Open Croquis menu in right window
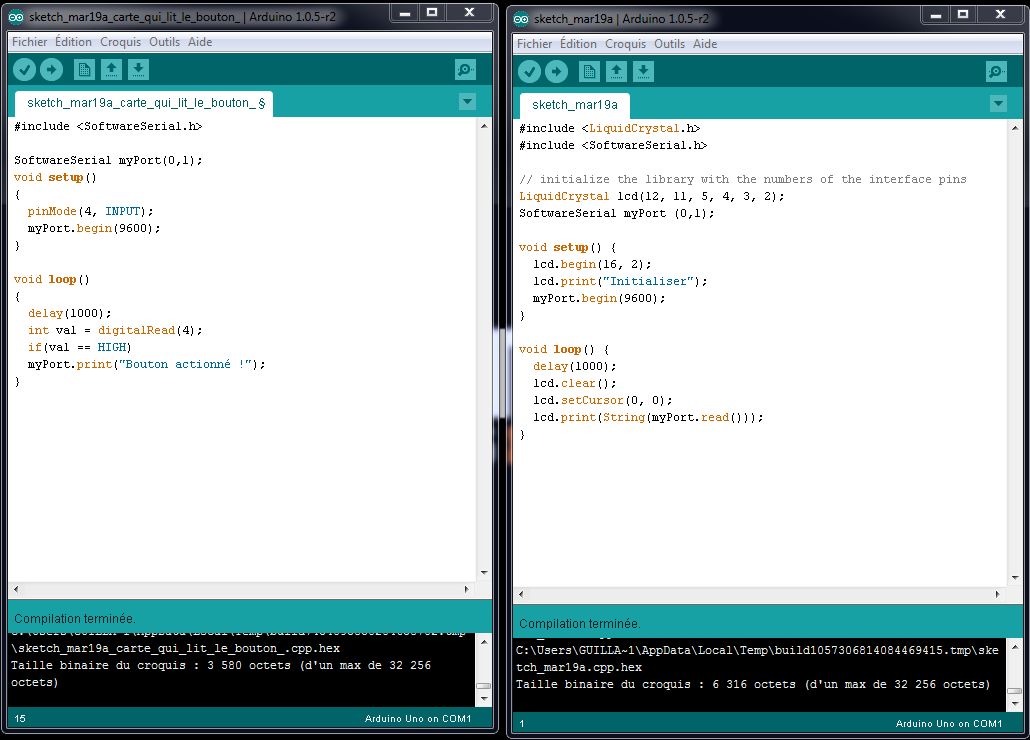Screen dimensions: 1030x740 (x=625, y=44)
